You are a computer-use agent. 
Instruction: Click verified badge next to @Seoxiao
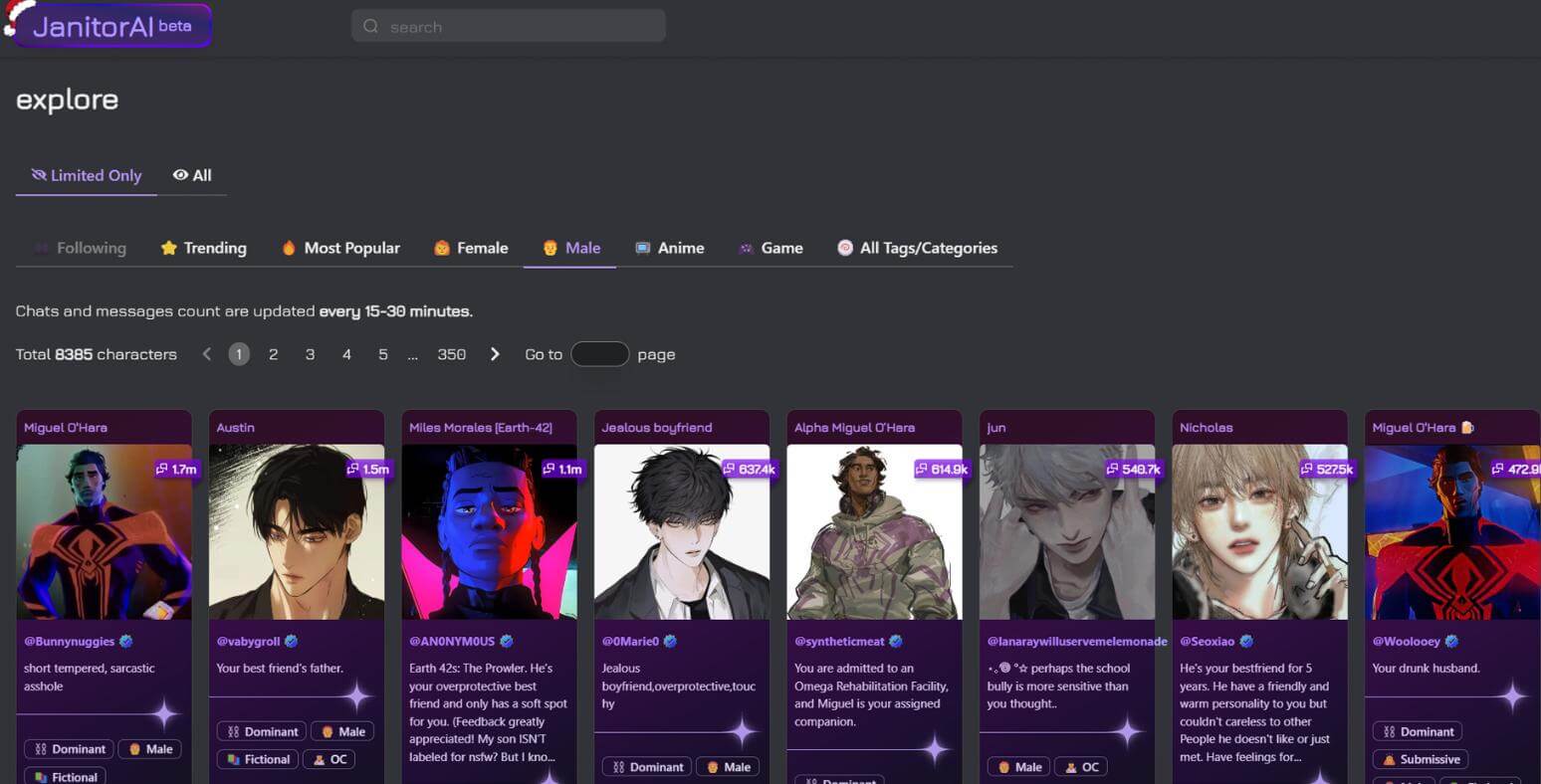(1246, 642)
